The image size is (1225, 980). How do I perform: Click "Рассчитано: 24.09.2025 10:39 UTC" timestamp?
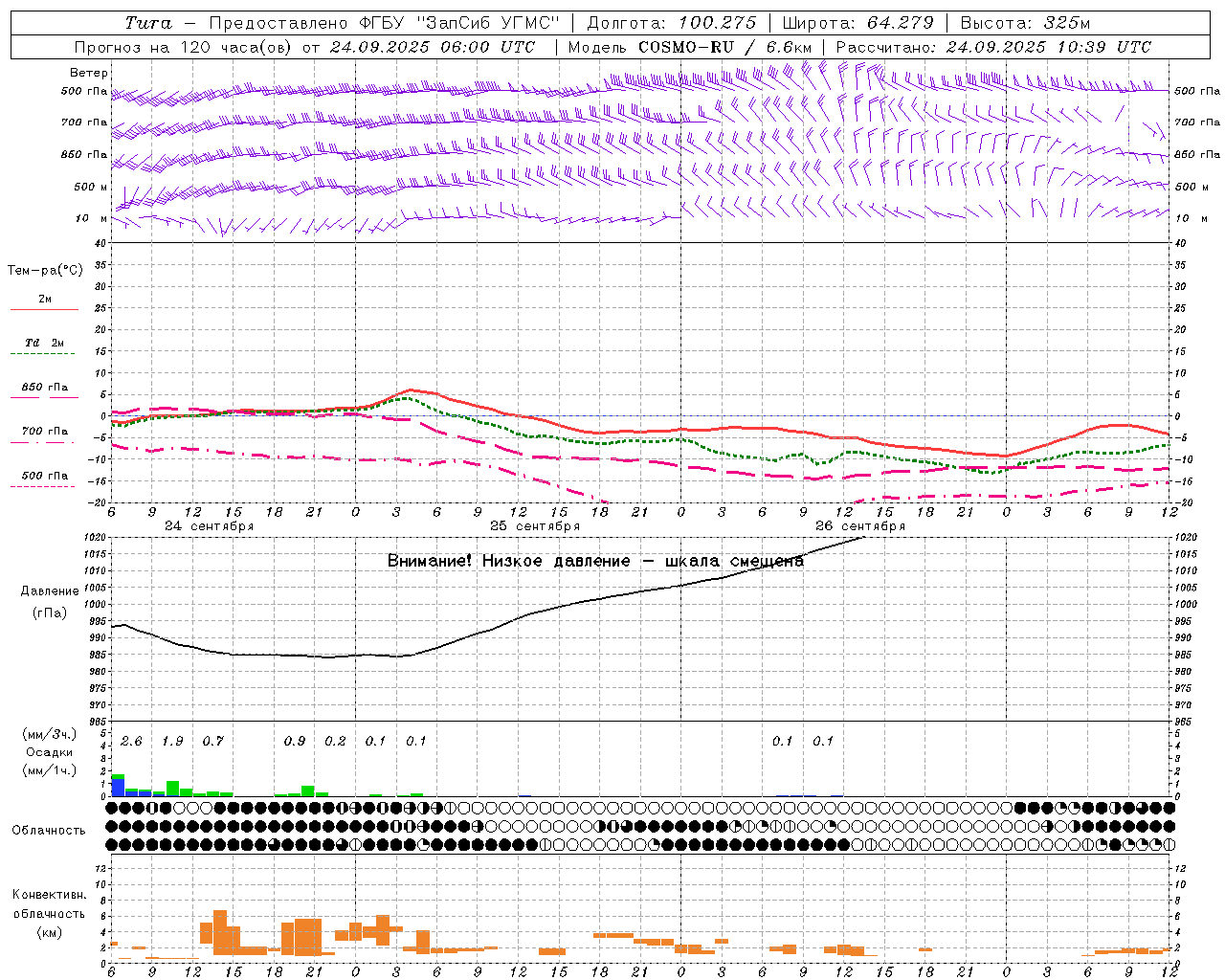pos(993,47)
